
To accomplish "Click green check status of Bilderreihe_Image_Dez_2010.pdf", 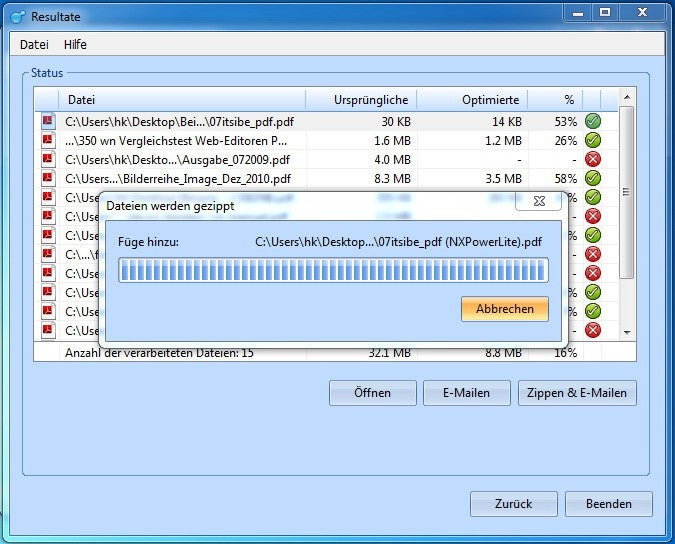I will [x=593, y=178].
